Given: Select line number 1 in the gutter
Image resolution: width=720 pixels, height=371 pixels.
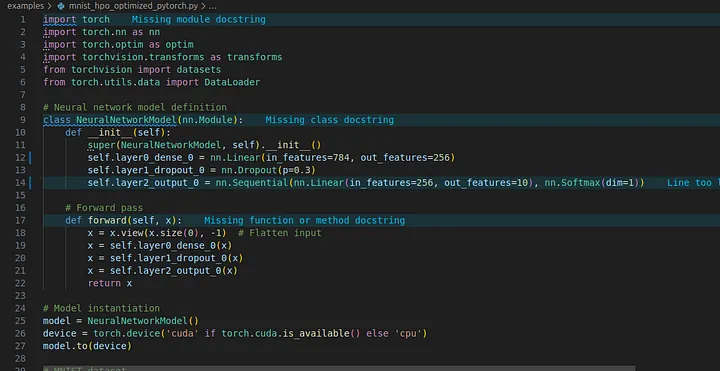Looking at the screenshot, I should pyautogui.click(x=23, y=20).
